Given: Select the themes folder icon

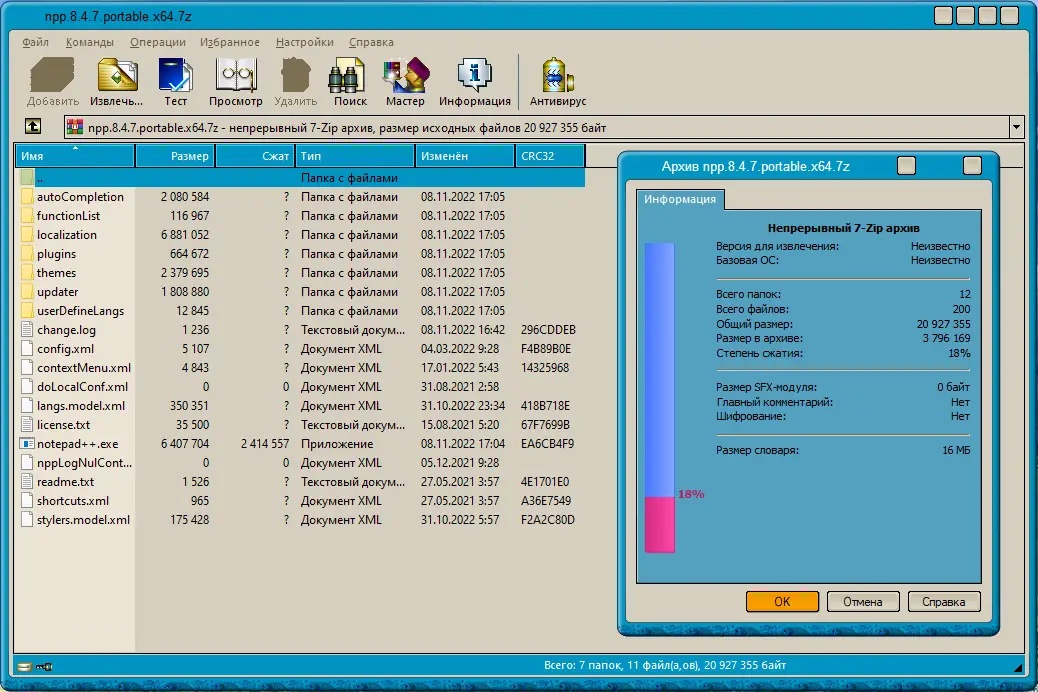Looking at the screenshot, I should pyautogui.click(x=26, y=273).
